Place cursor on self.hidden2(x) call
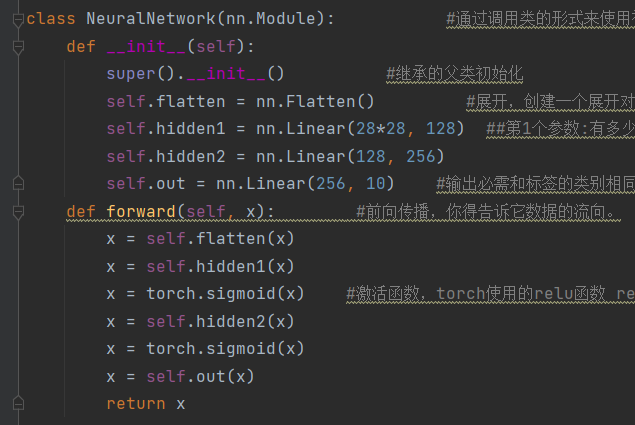This screenshot has width=635, height=425. tap(220, 322)
